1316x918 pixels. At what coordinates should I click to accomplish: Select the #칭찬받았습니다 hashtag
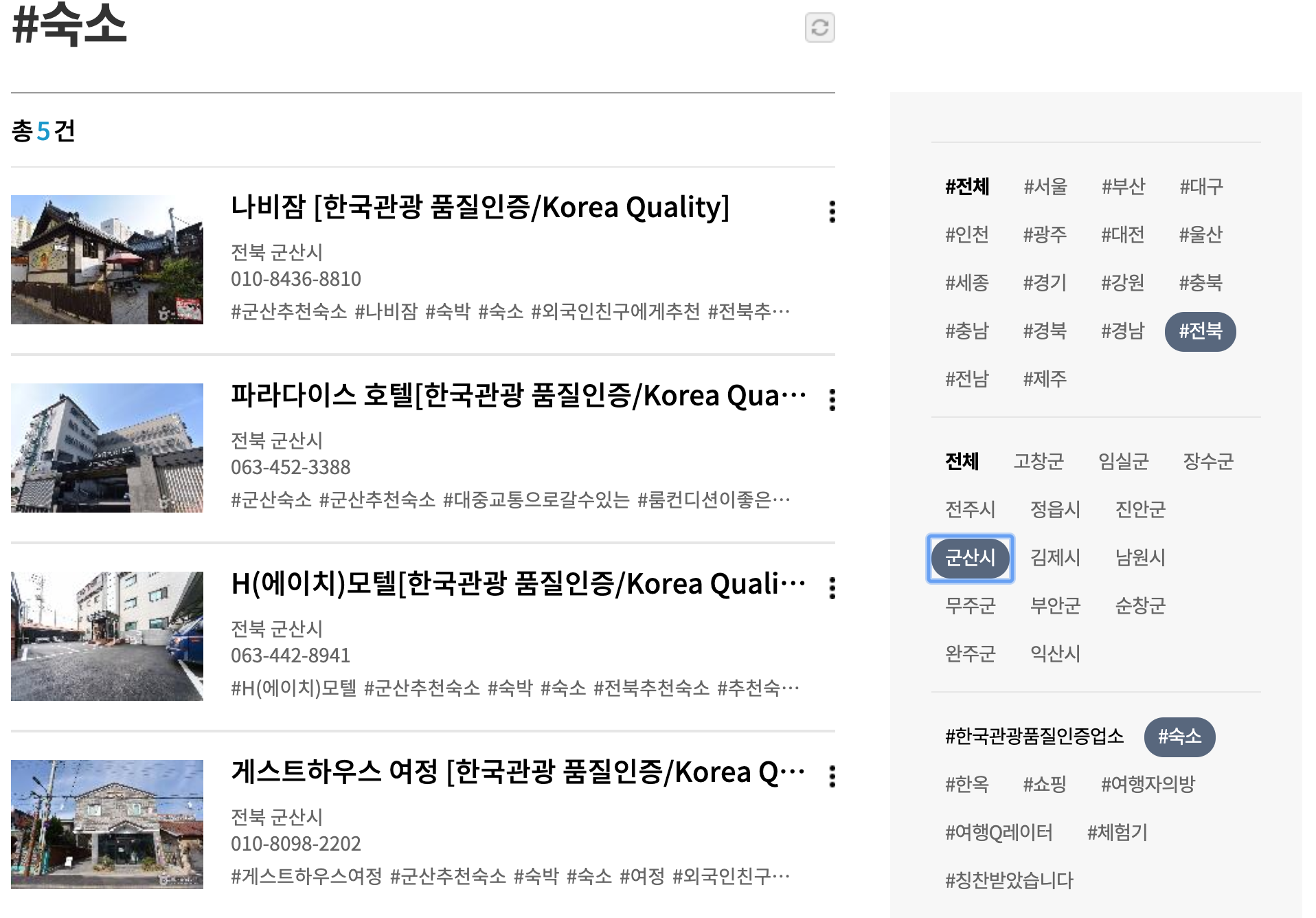[x=1008, y=880]
